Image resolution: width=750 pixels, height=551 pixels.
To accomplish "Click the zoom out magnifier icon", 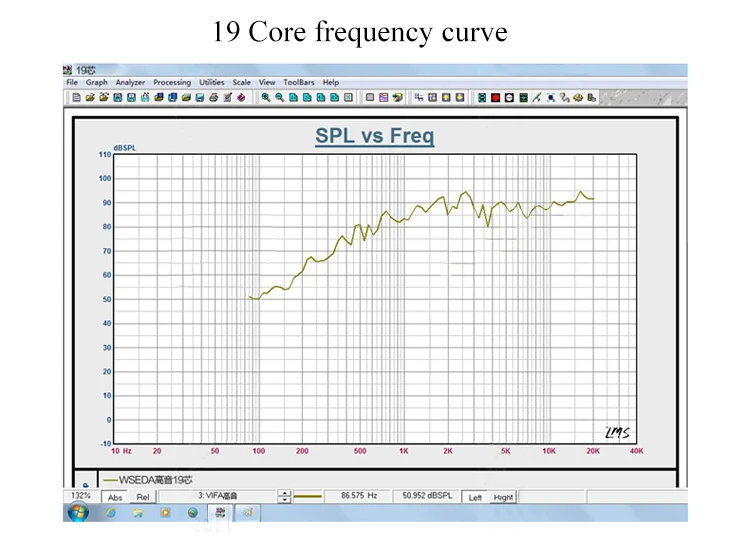I will point(279,98).
